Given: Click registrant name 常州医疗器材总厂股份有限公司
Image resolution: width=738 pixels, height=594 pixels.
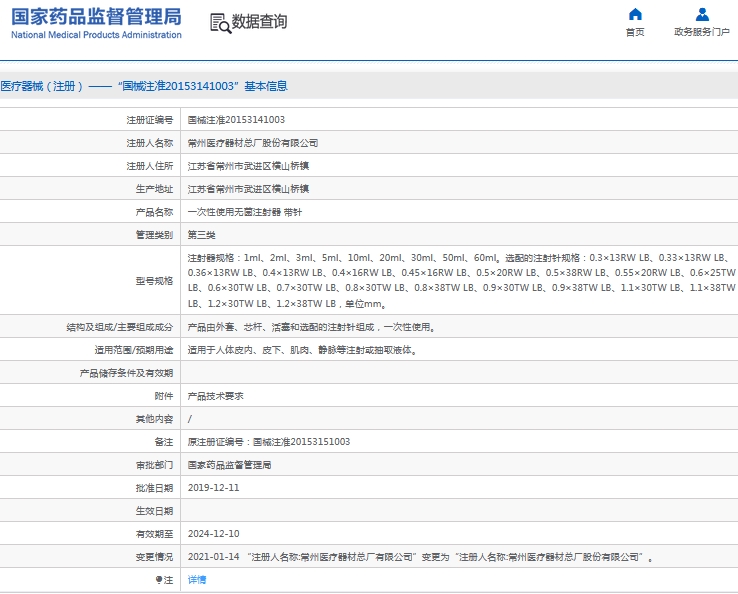Looking at the screenshot, I should [x=253, y=143].
